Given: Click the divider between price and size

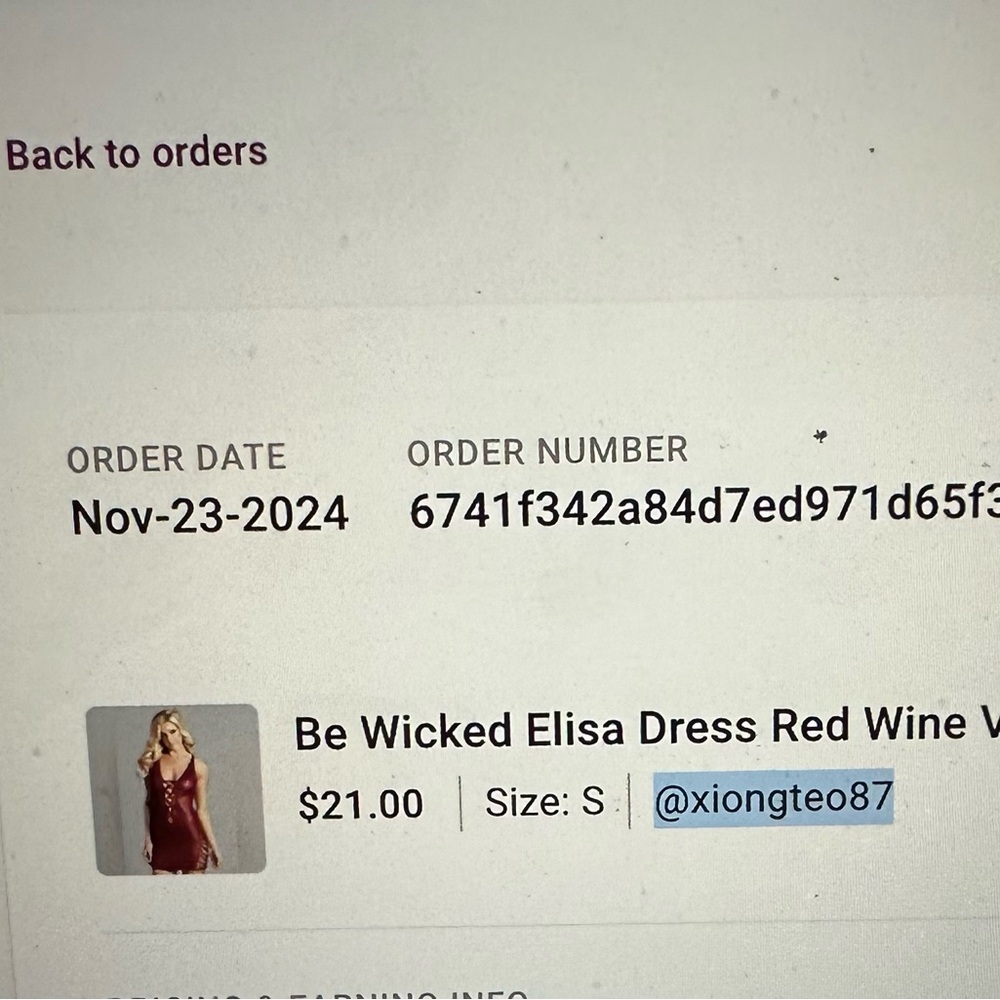Looking at the screenshot, I should 460,804.
